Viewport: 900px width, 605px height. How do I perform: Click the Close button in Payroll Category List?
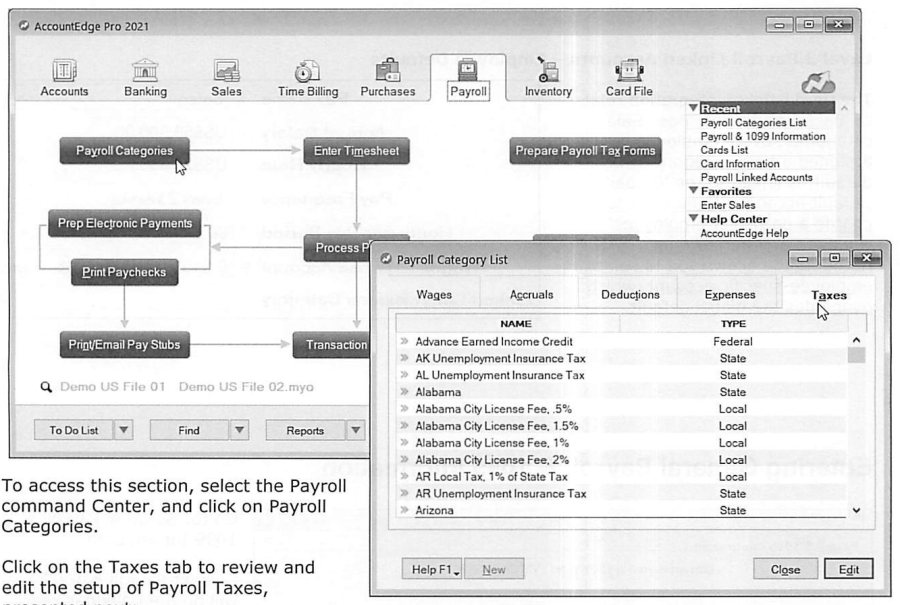pyautogui.click(x=785, y=569)
